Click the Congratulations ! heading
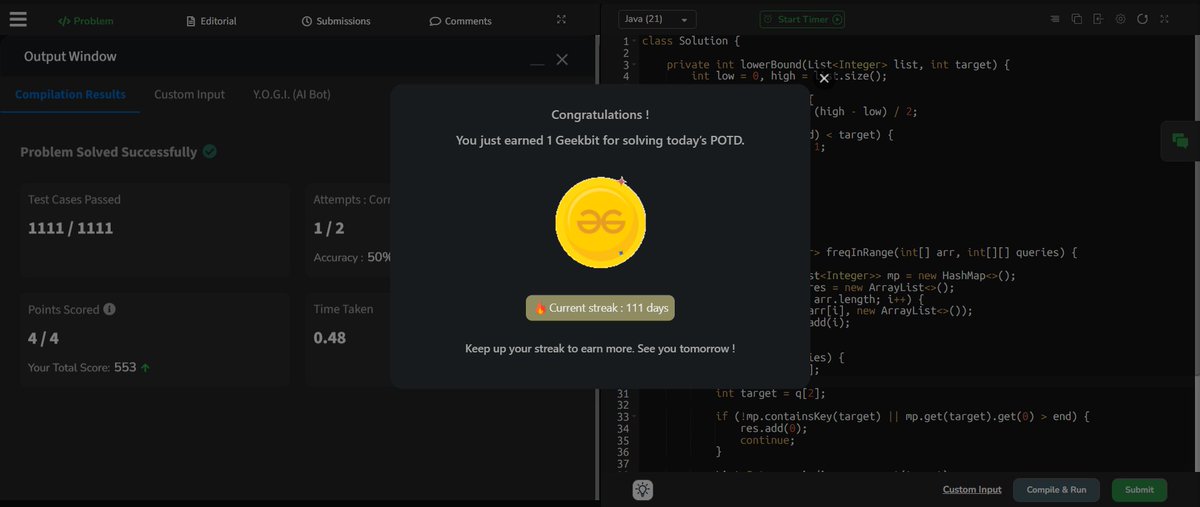Viewport: 1200px width, 507px height. 600,115
